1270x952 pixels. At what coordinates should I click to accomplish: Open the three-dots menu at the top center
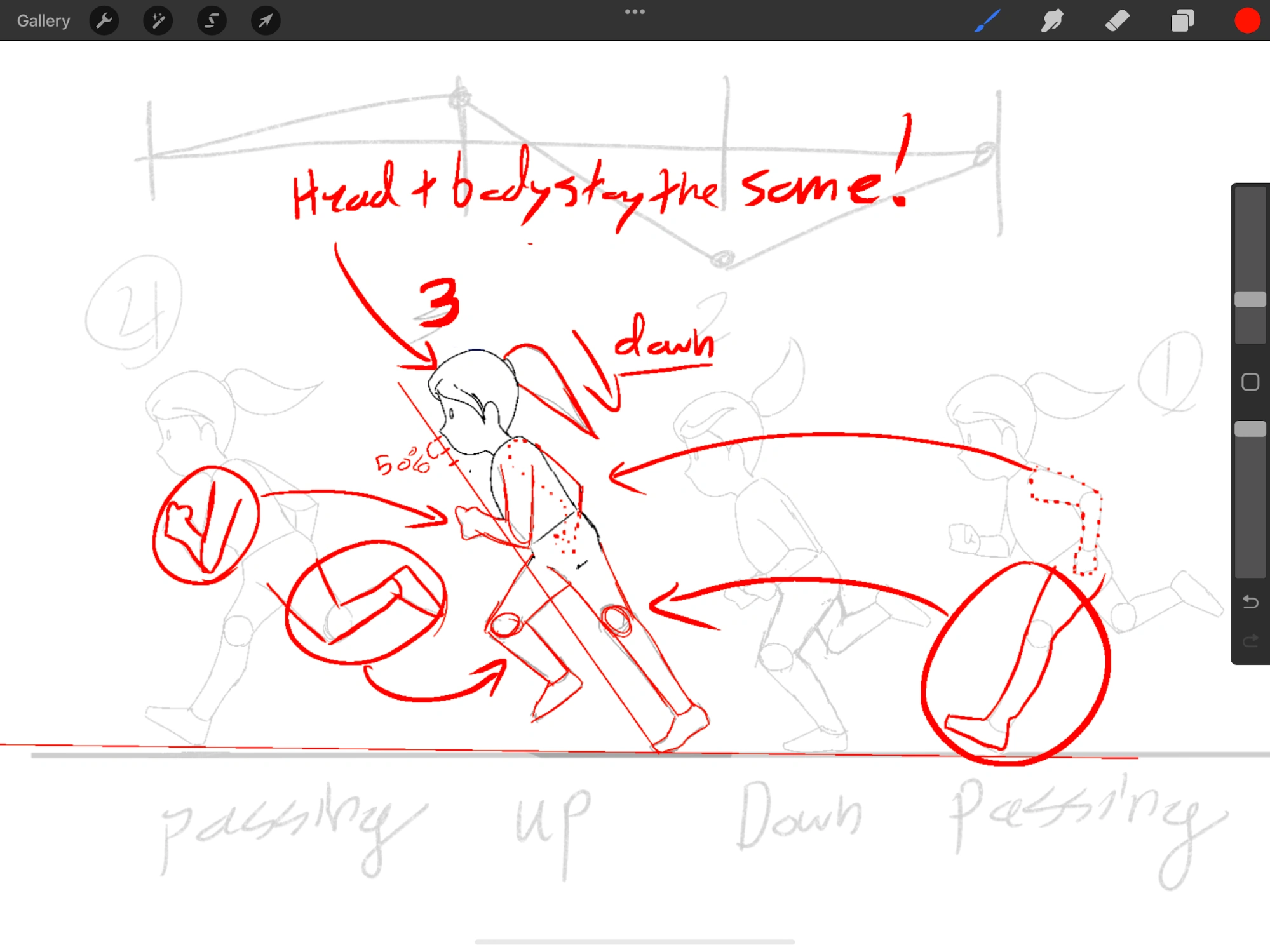pos(635,12)
